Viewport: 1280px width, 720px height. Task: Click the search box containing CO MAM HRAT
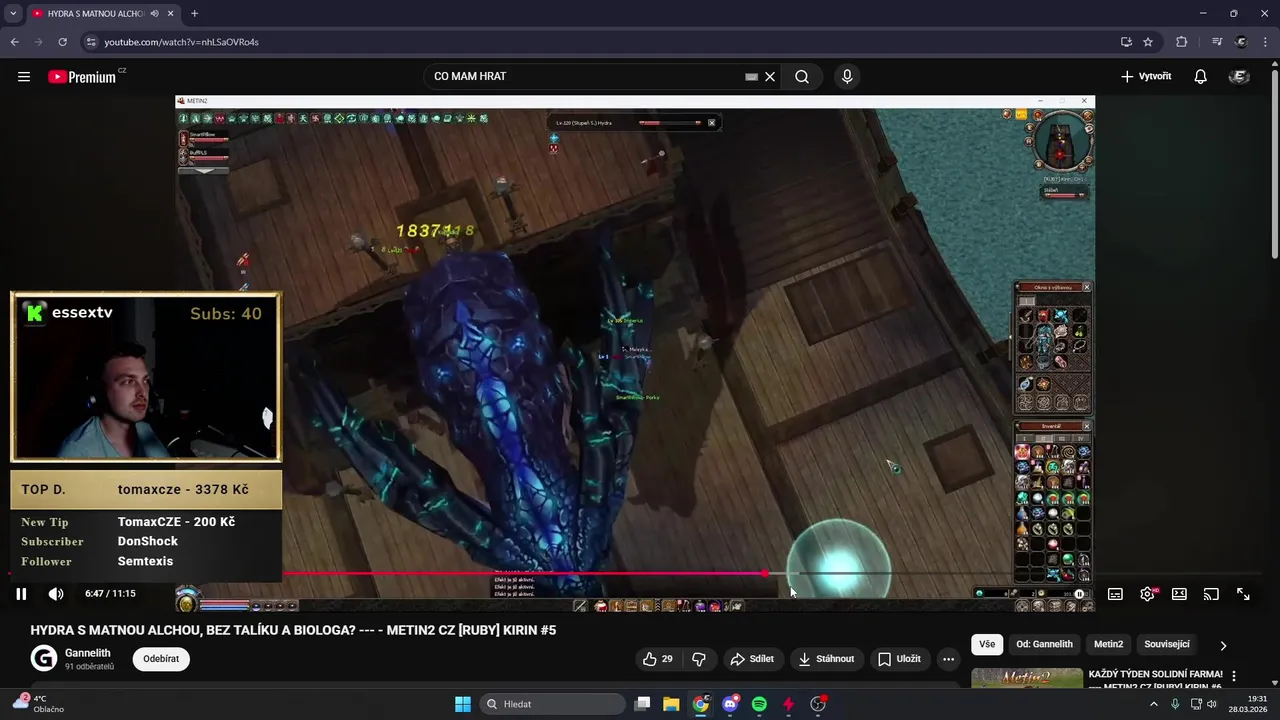(585, 77)
